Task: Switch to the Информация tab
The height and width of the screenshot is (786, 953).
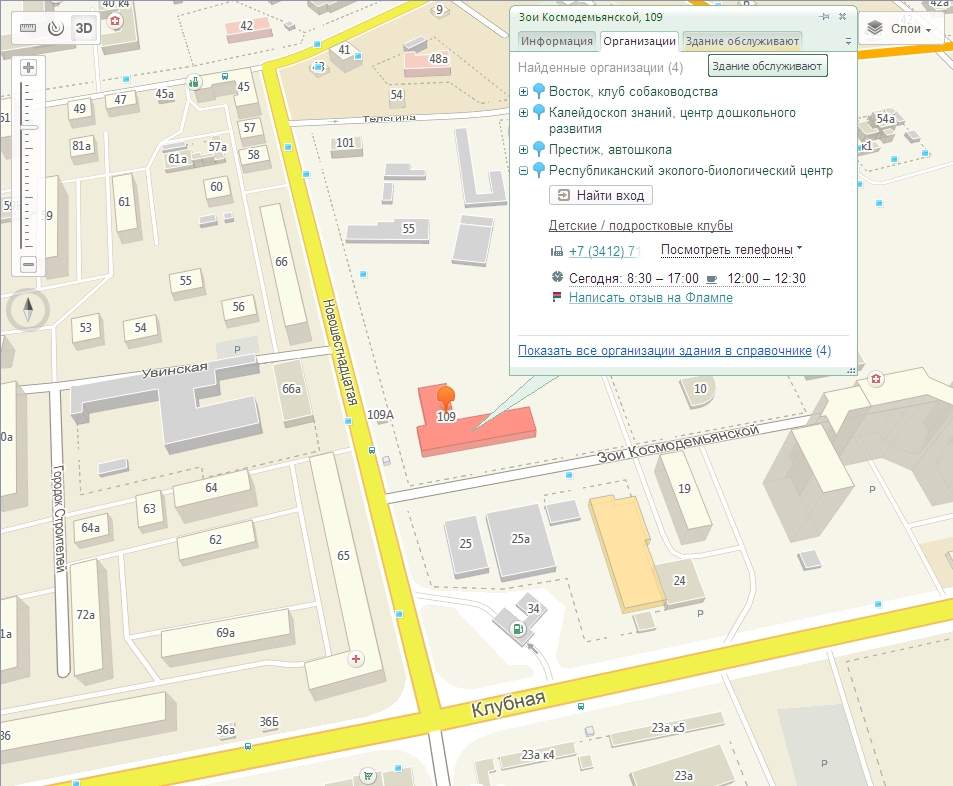Action: coord(556,41)
